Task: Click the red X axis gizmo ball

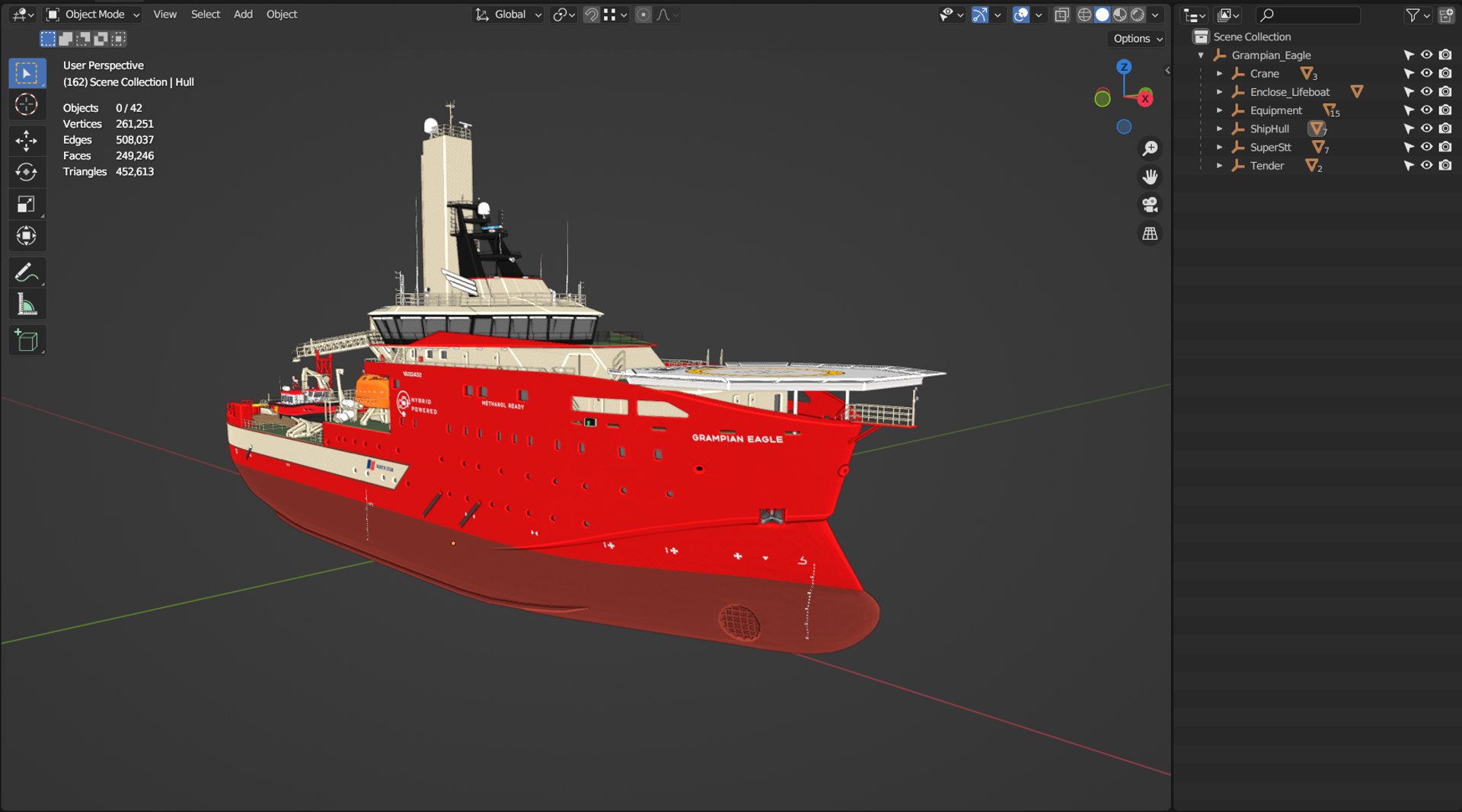Action: click(x=1144, y=98)
